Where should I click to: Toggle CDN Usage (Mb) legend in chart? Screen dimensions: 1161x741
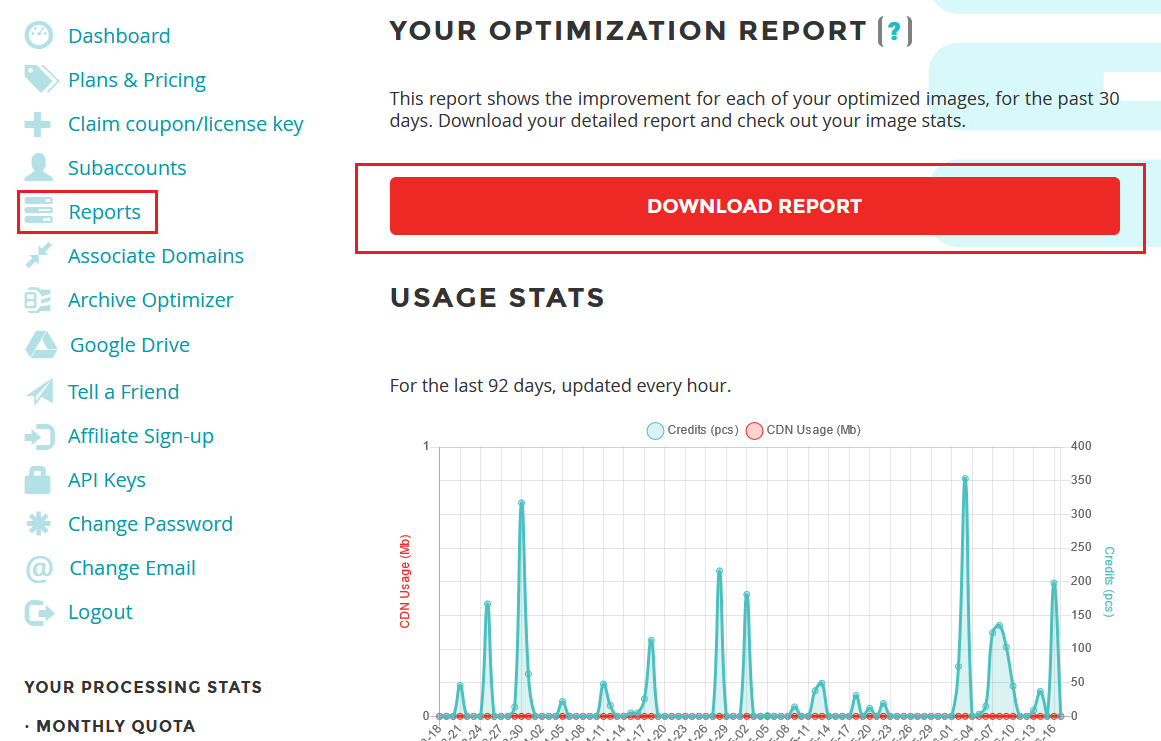[x=803, y=430]
